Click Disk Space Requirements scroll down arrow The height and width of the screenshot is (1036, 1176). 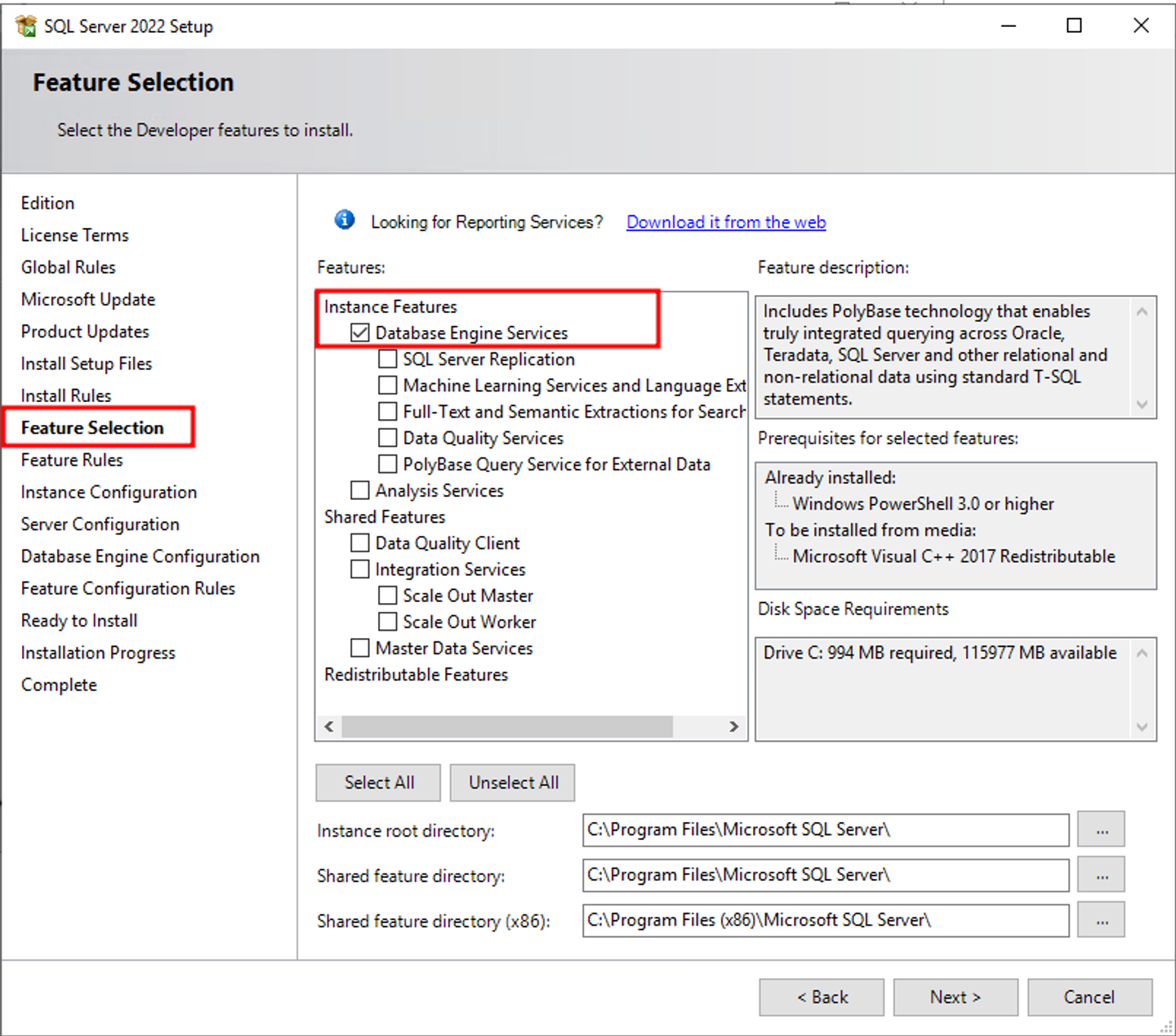click(1142, 727)
